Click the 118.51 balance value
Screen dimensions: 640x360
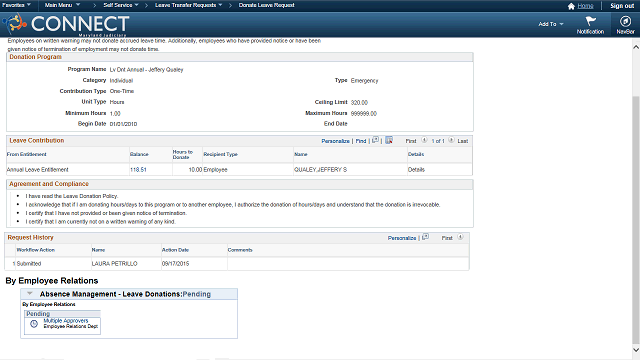point(138,169)
